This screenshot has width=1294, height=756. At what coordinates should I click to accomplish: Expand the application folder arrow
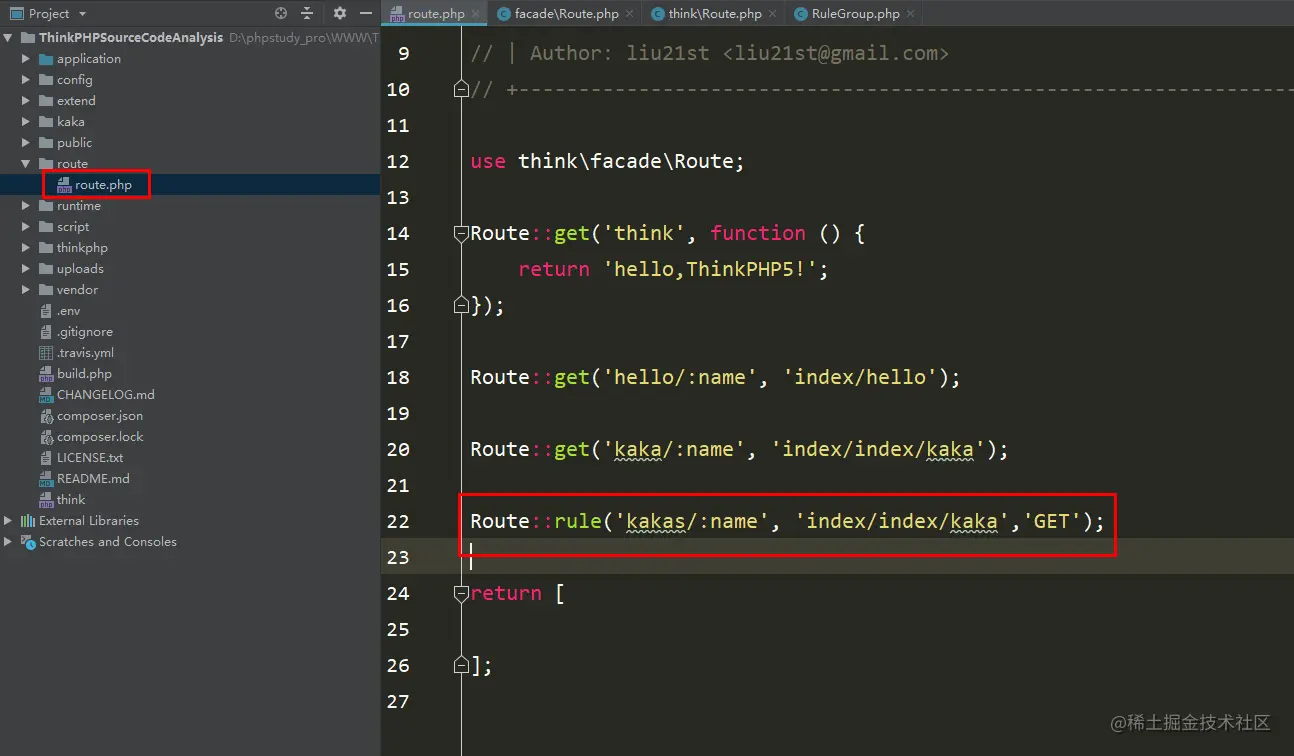[x=27, y=59]
